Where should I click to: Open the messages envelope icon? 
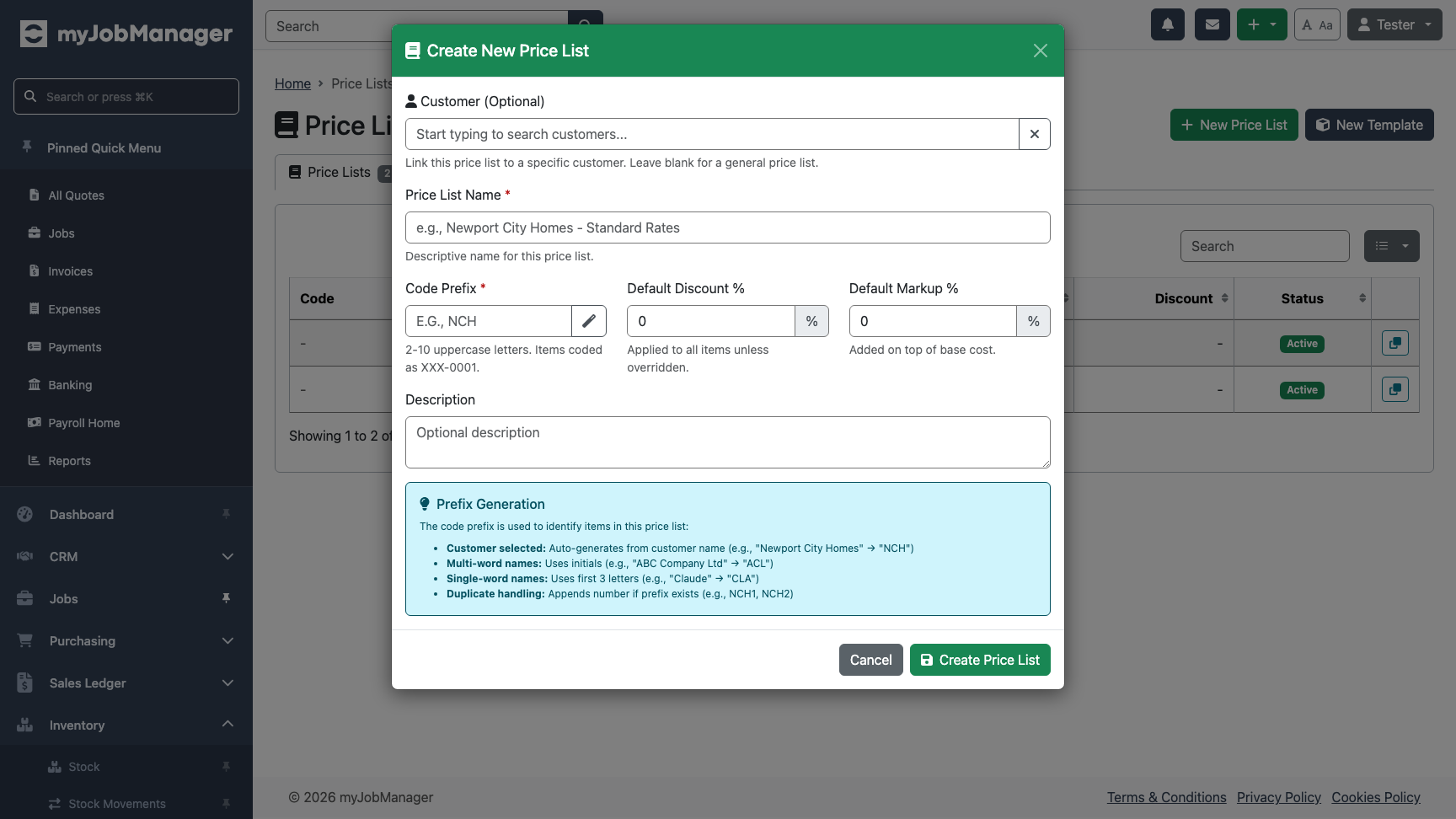pyautogui.click(x=1212, y=24)
